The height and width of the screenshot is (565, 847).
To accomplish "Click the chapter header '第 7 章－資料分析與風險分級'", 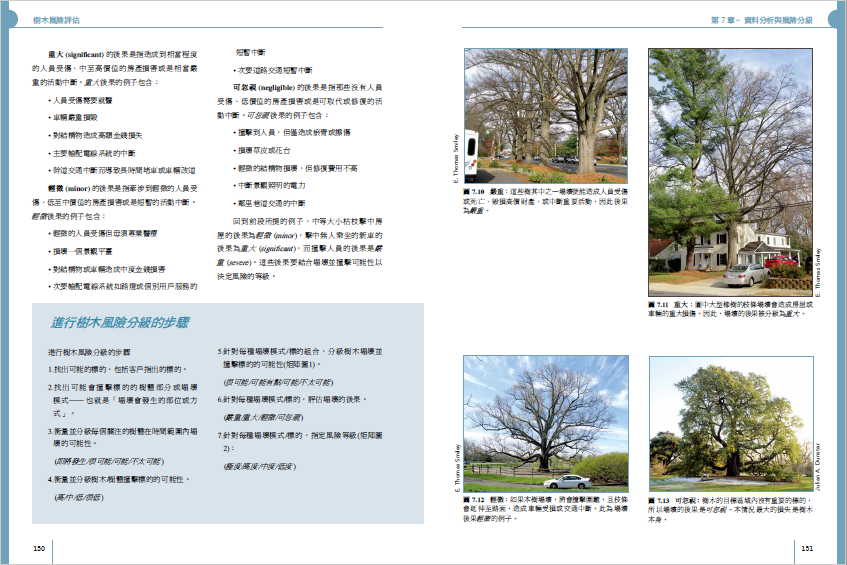I will pos(762,21).
